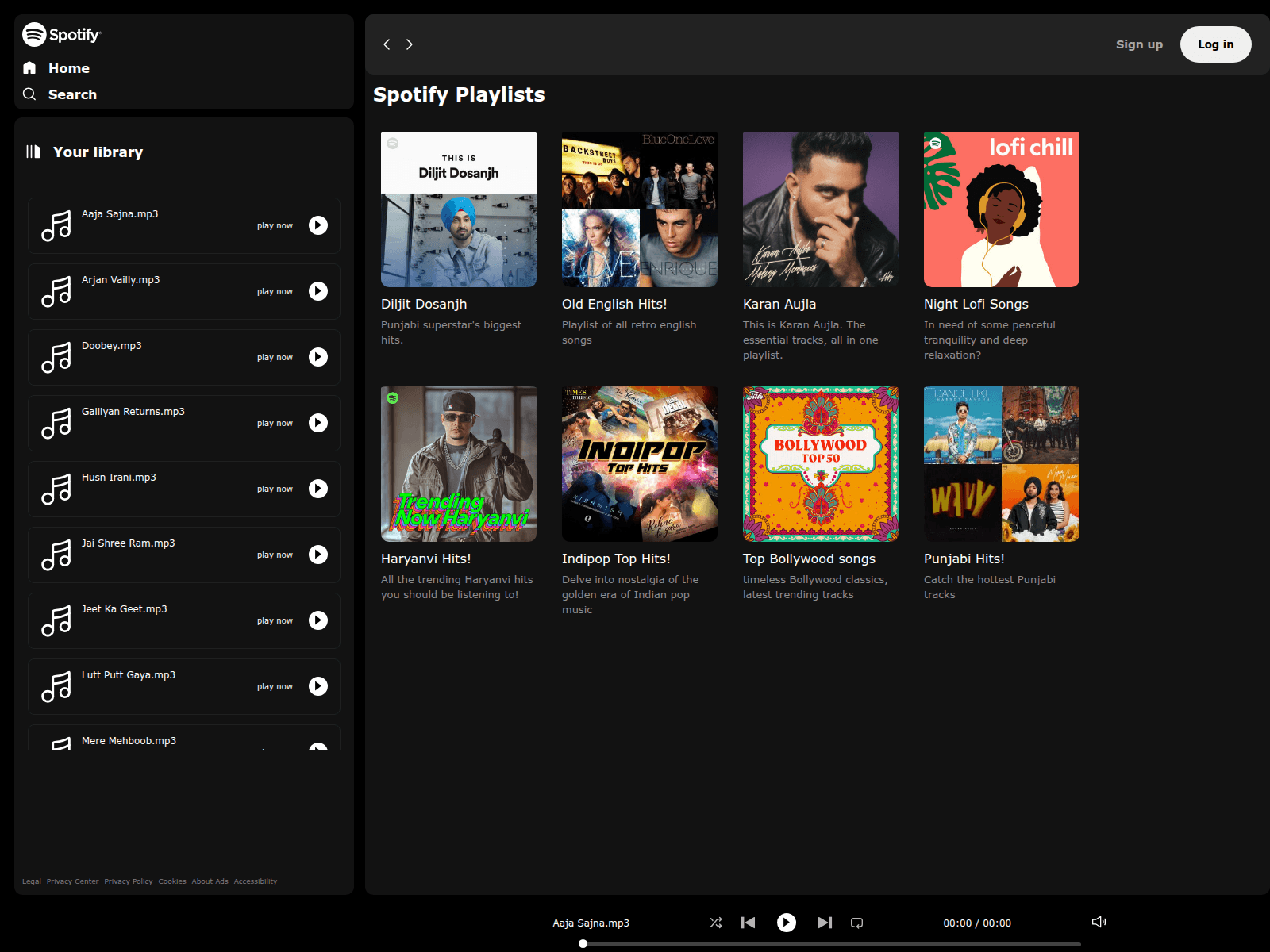Click Sign up
The height and width of the screenshot is (952, 1270).
click(1139, 44)
